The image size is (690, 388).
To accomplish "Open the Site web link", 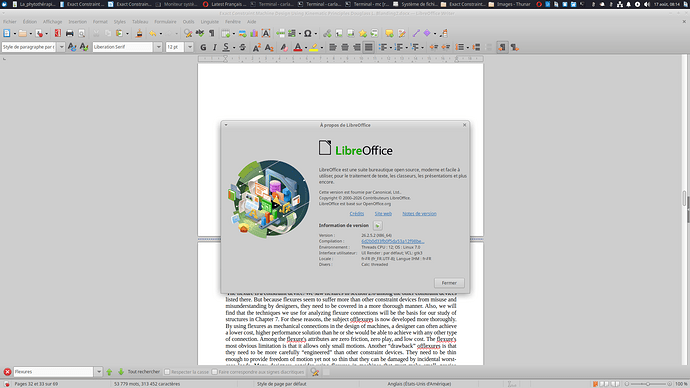I will [383, 214].
